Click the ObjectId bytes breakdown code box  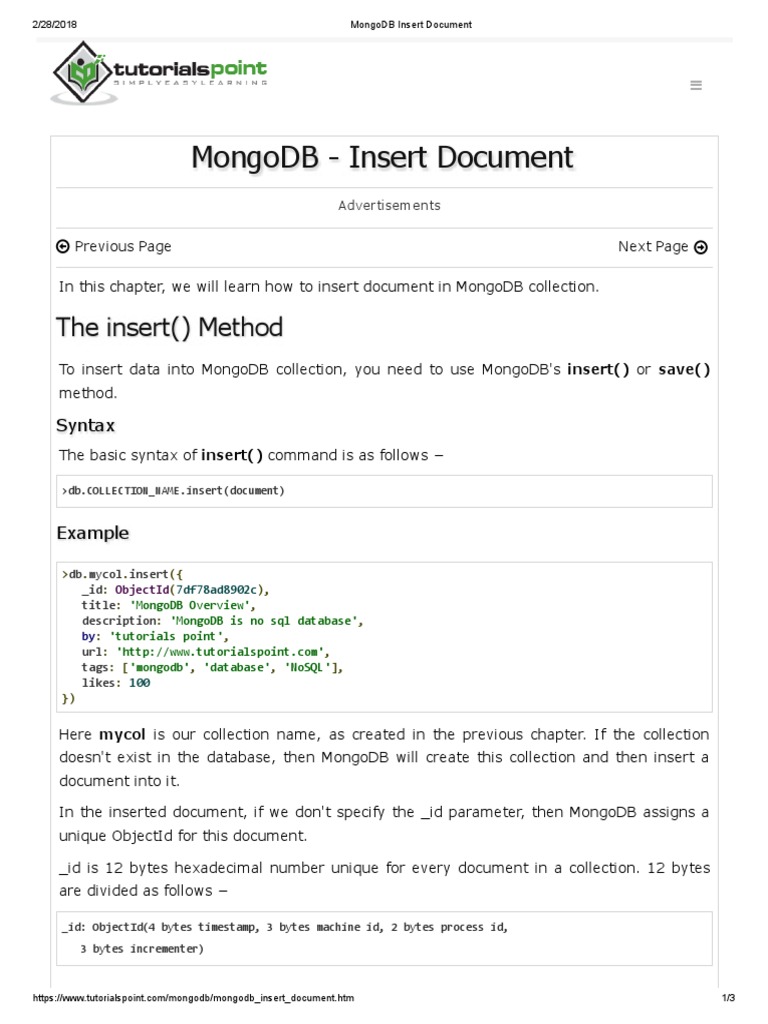(x=384, y=938)
